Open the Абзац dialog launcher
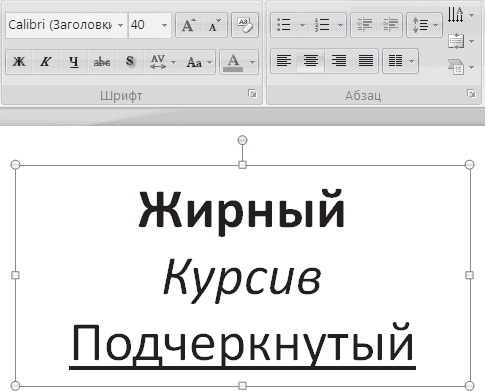 click(x=471, y=94)
